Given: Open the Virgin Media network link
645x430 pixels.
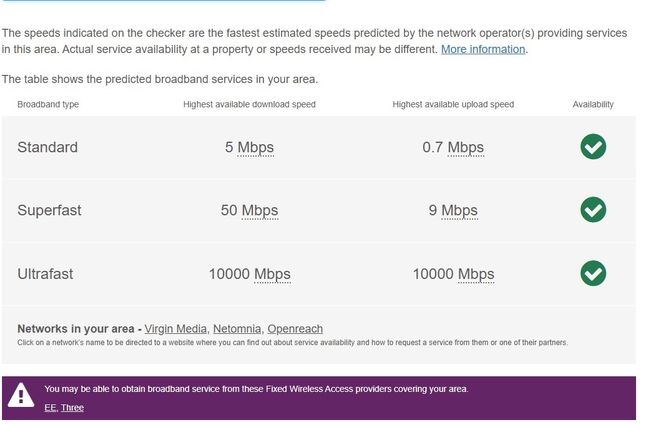Looking at the screenshot, I should [x=175, y=329].
